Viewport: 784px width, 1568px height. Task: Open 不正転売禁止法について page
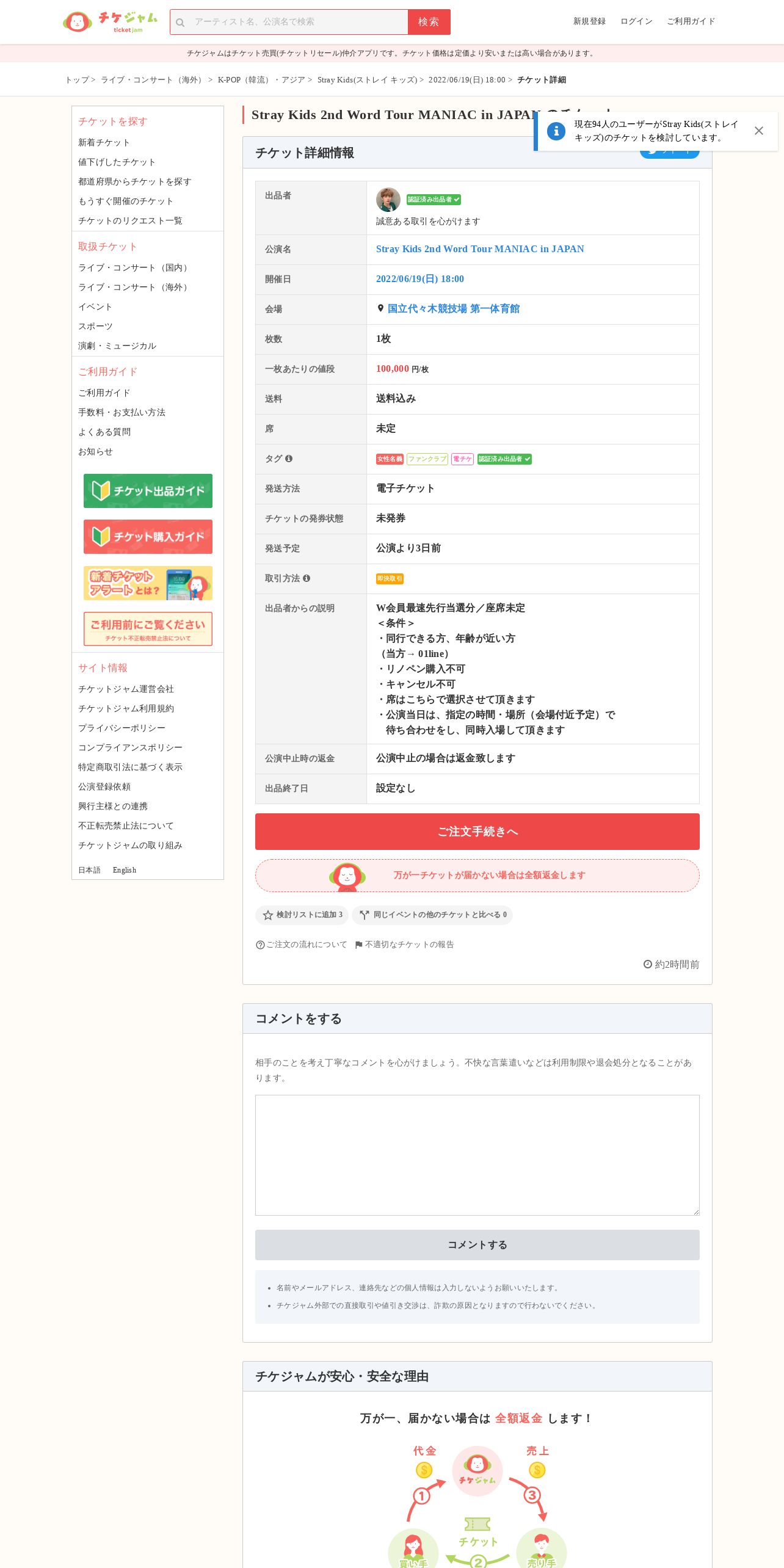coord(126,826)
